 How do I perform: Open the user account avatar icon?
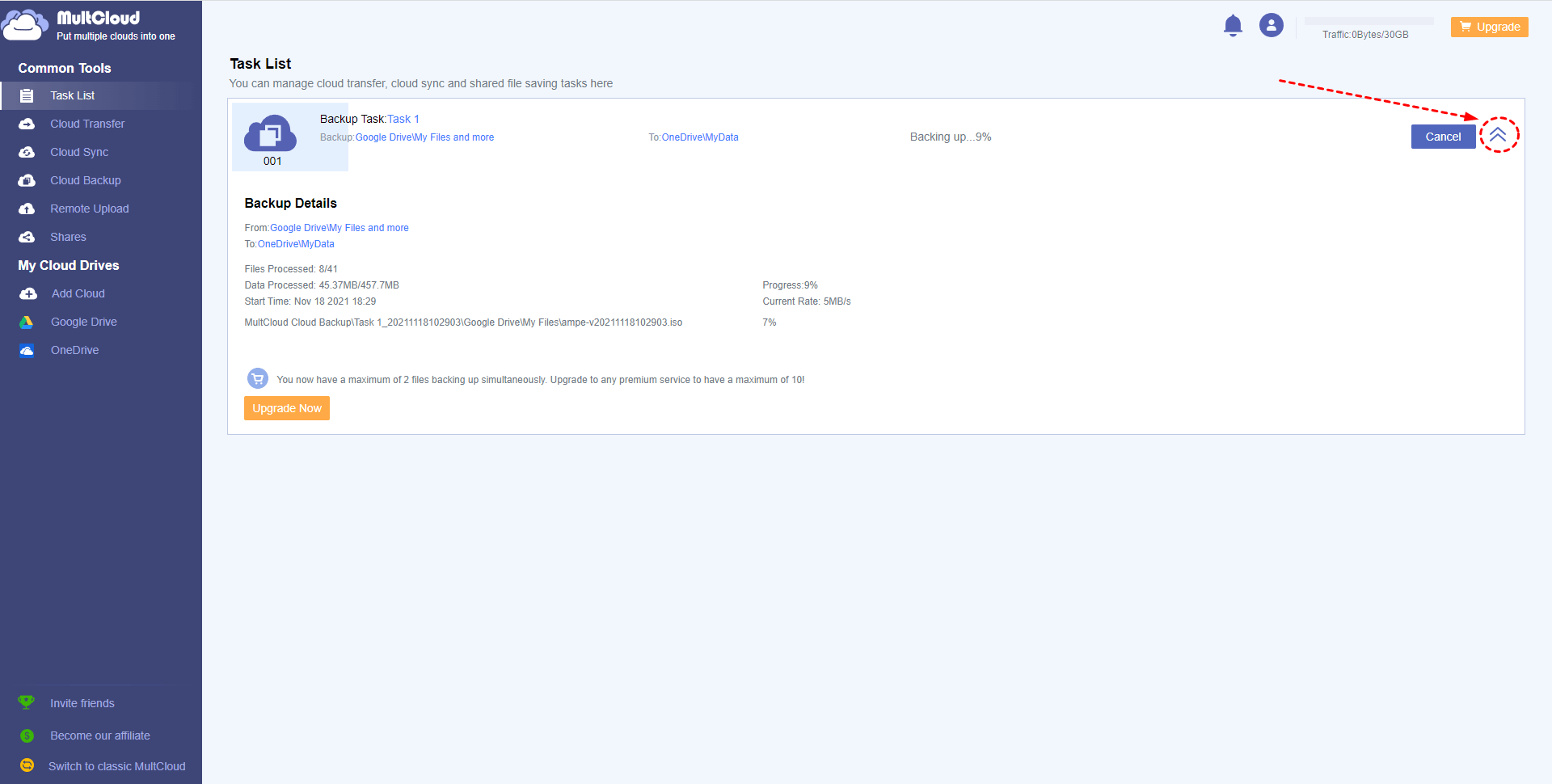[1272, 26]
